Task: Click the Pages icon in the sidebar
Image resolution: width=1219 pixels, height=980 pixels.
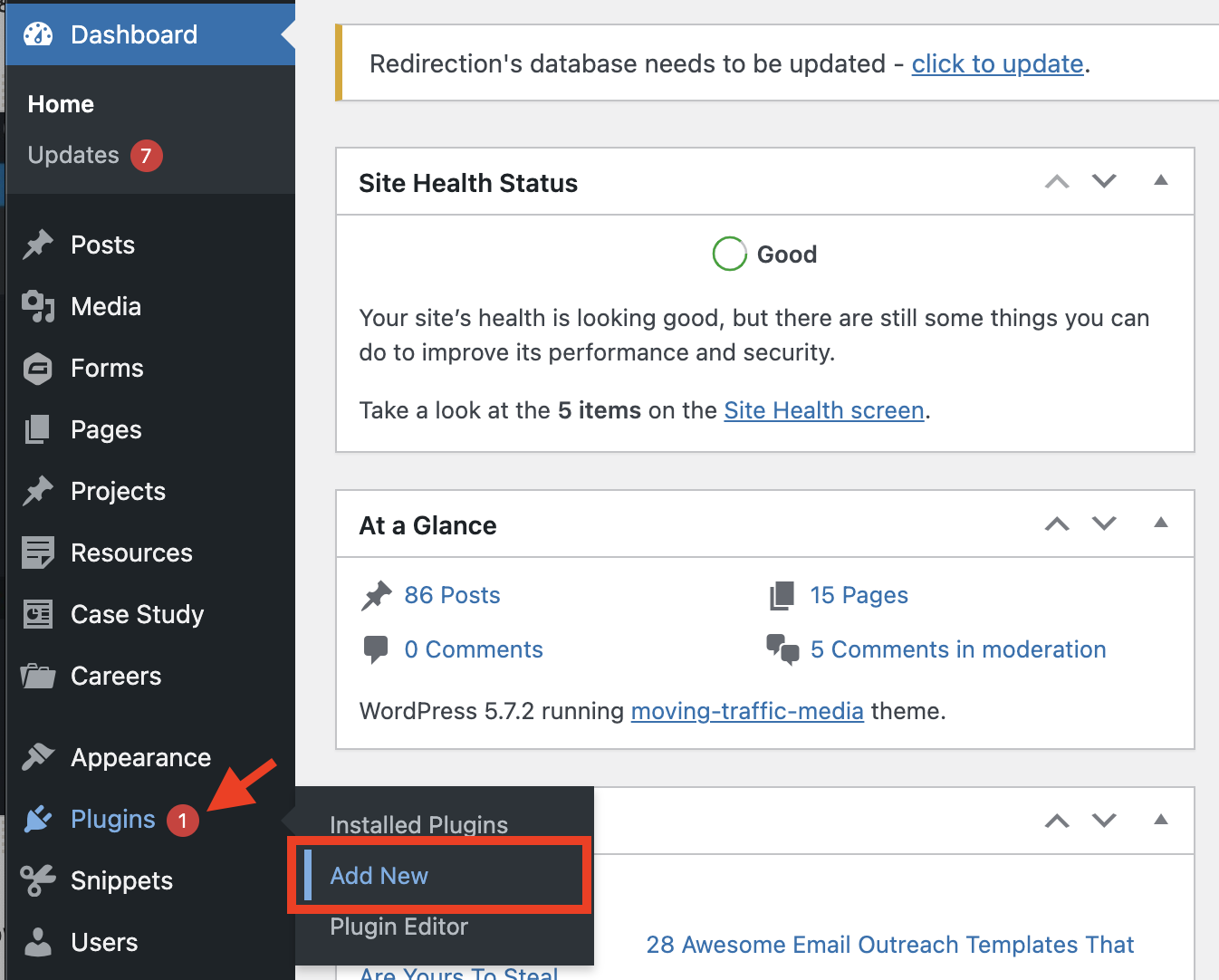Action: (37, 429)
